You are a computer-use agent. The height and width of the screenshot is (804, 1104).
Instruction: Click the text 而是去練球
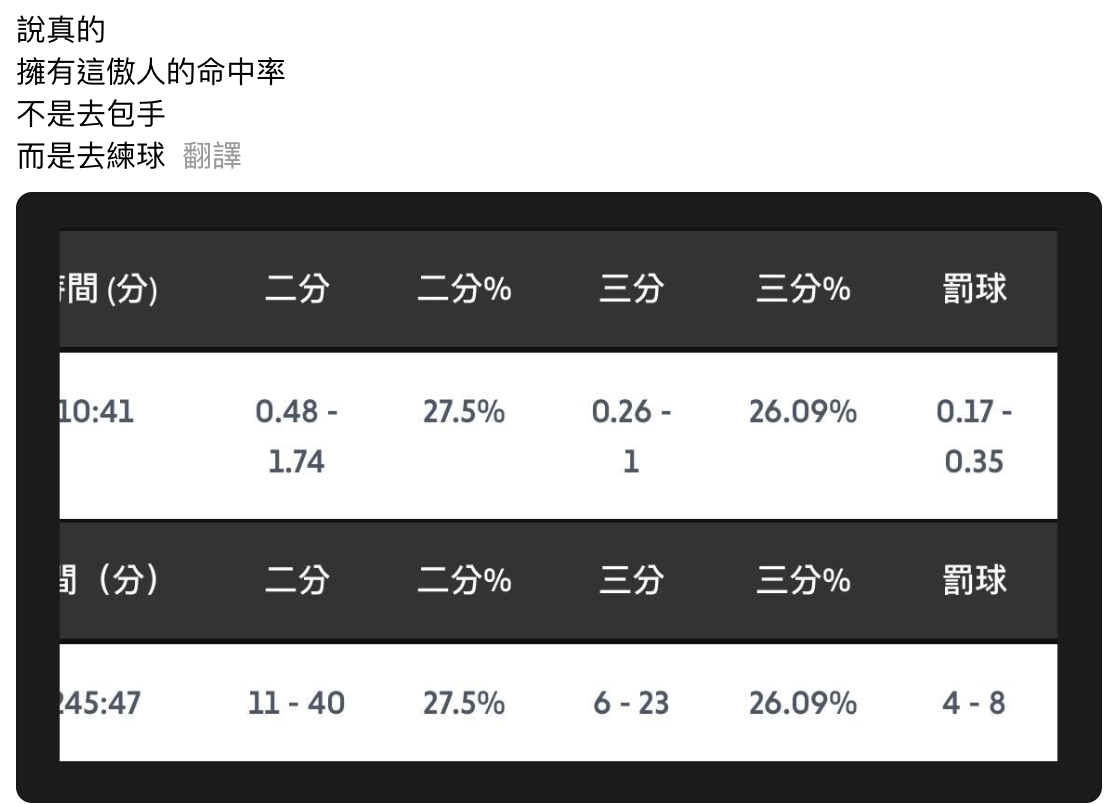click(91, 158)
